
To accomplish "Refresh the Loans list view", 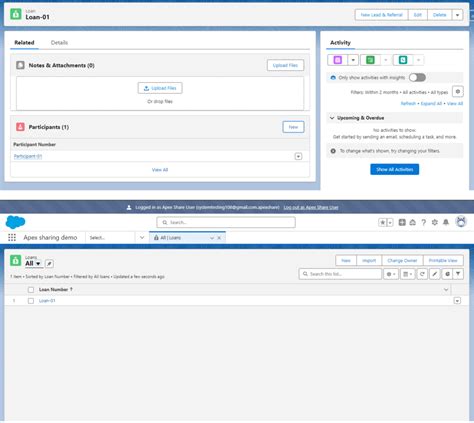I will coord(422,274).
